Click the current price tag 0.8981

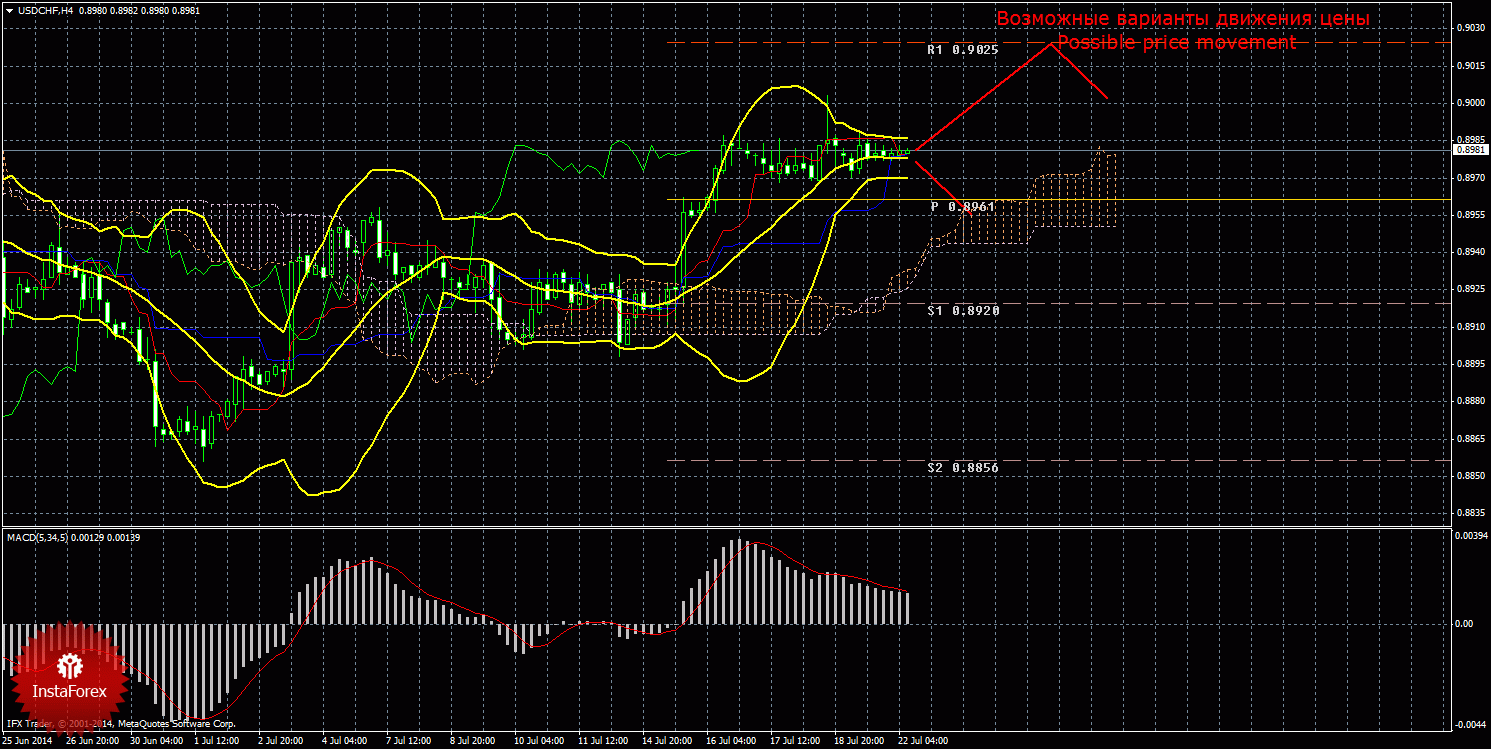click(1470, 149)
